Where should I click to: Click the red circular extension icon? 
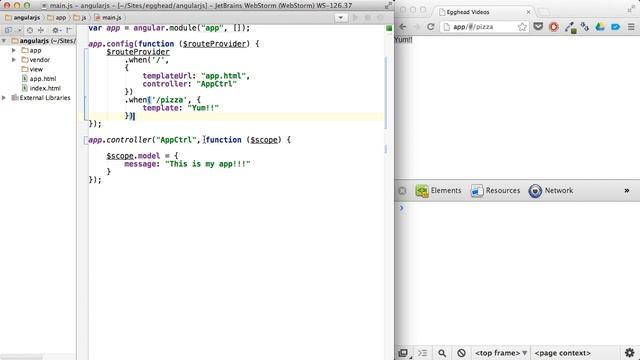[553, 27]
